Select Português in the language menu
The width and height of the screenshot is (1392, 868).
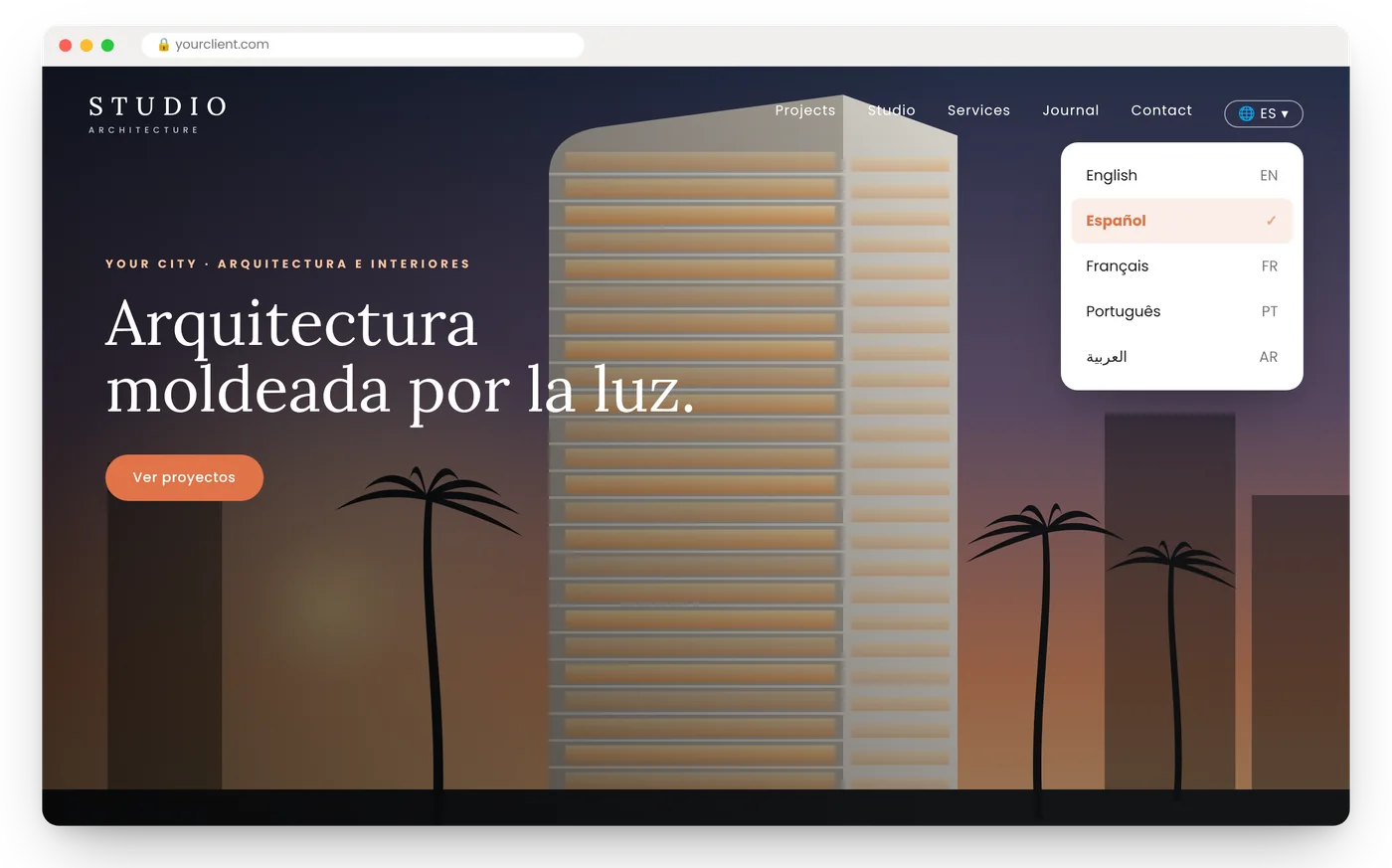(x=1181, y=311)
